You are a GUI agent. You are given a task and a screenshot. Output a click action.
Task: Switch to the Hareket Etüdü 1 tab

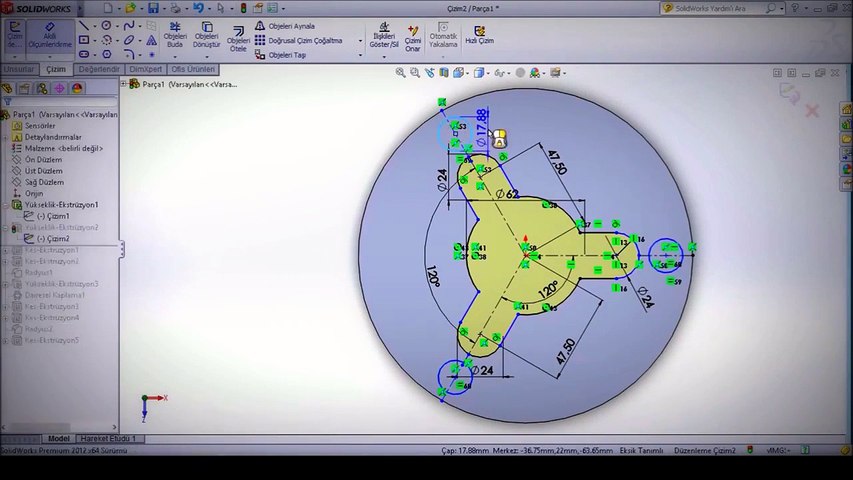(108, 438)
